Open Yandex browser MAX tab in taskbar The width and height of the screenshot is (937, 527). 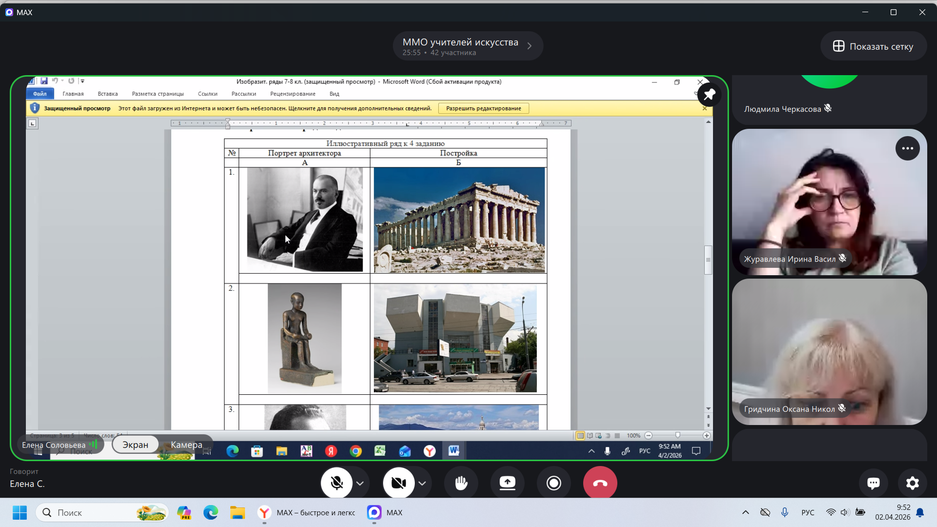pyautogui.click(x=307, y=513)
